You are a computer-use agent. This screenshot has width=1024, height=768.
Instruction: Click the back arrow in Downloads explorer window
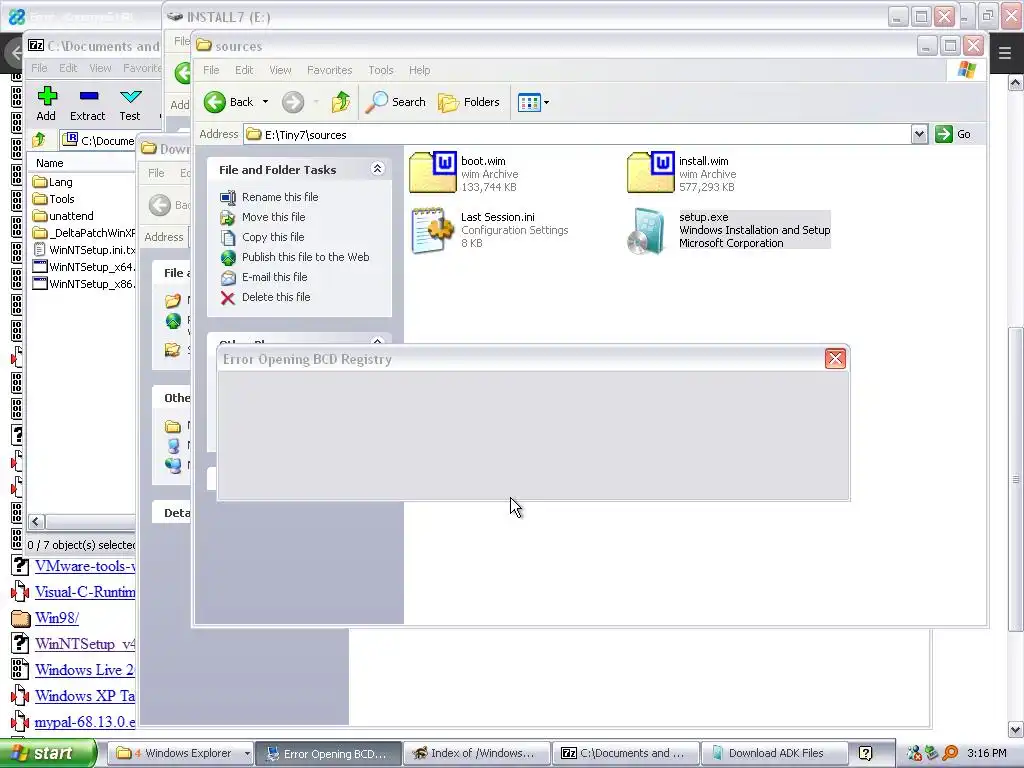(159, 205)
